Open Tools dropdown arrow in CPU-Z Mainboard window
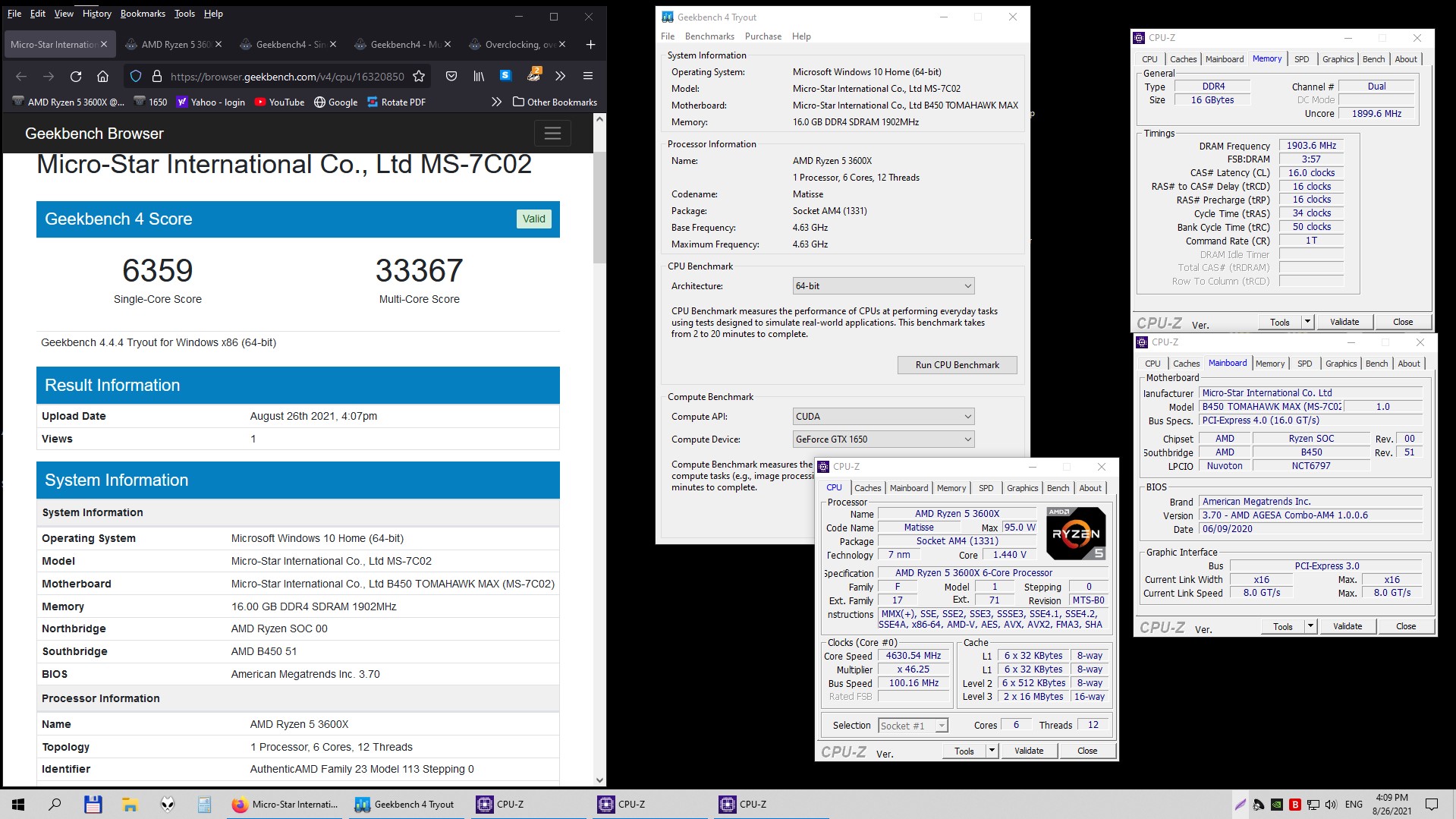The width and height of the screenshot is (1456, 819). pyautogui.click(x=1310, y=626)
